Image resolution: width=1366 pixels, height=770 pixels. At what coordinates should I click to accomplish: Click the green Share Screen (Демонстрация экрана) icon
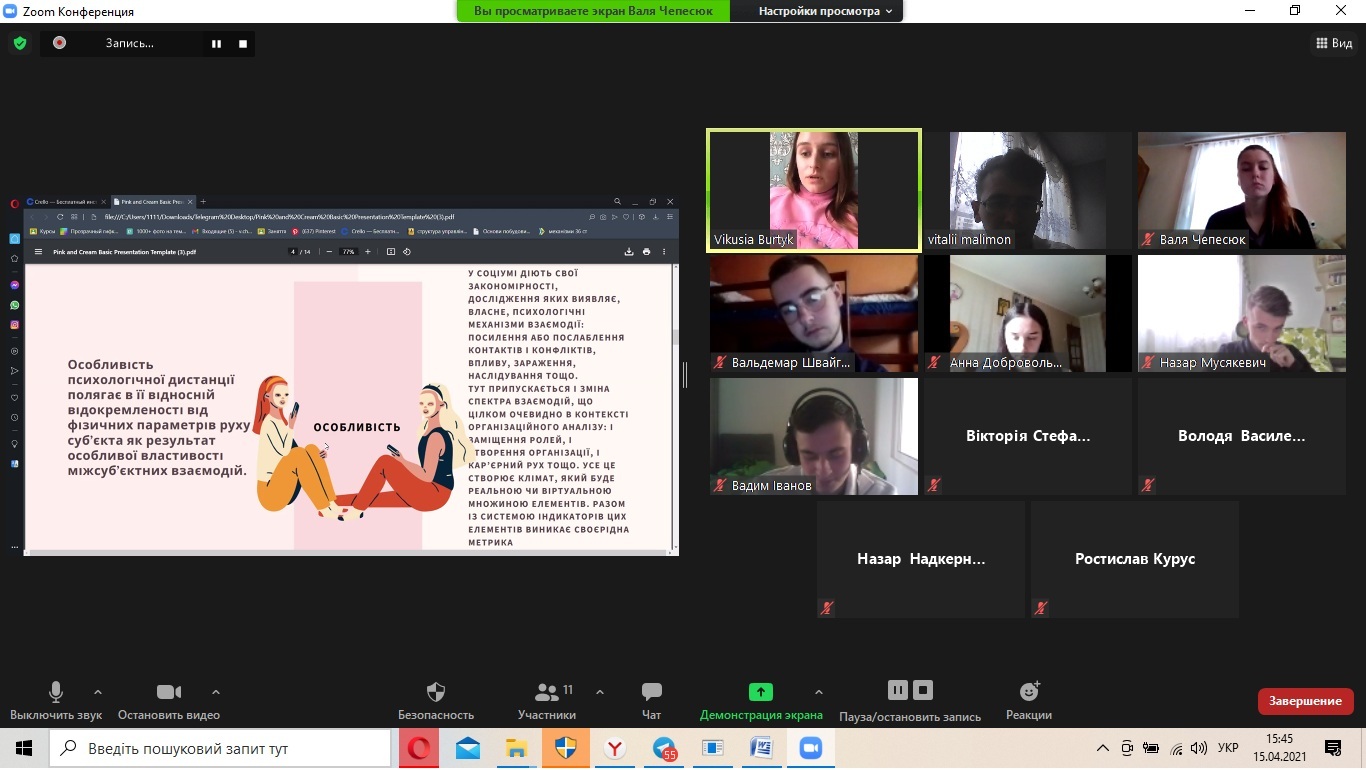tap(760, 692)
